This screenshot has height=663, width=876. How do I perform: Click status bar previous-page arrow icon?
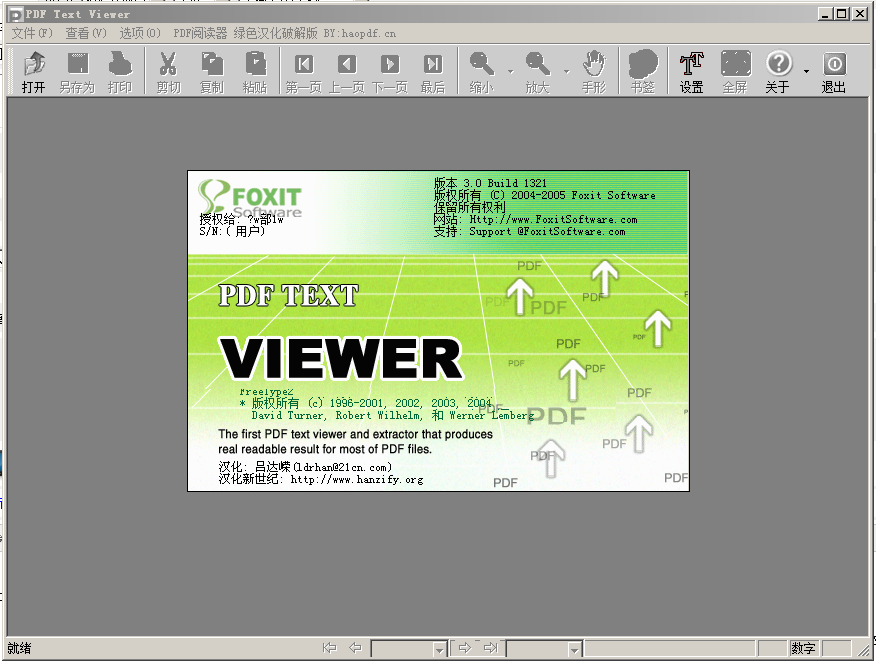[x=355, y=648]
